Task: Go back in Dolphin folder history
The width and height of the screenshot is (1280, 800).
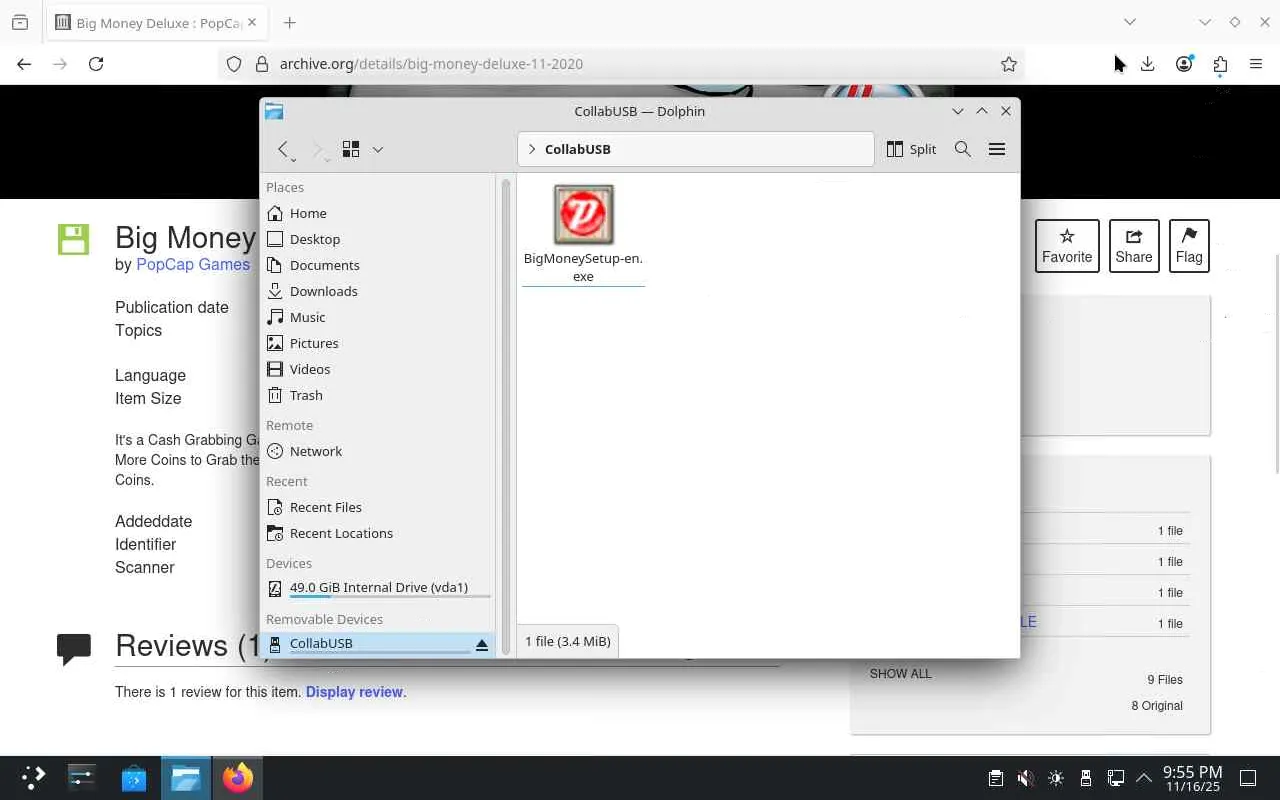Action: tap(285, 149)
